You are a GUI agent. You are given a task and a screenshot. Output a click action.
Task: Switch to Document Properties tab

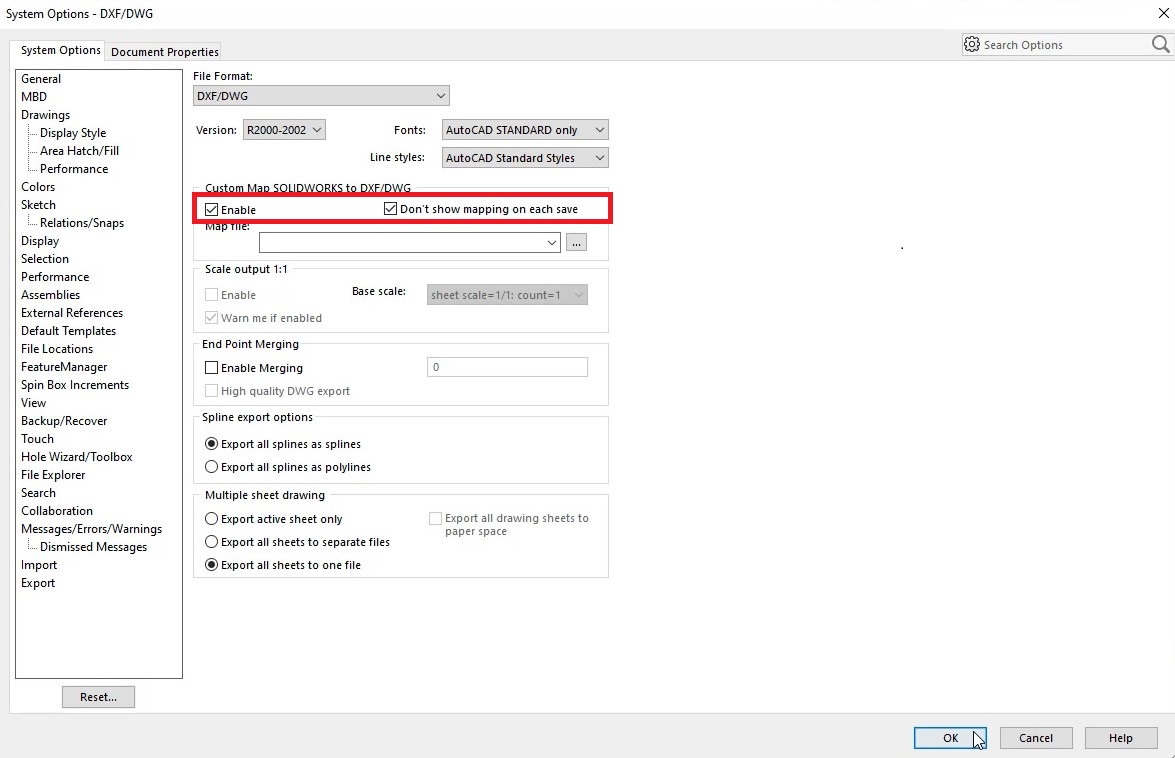[165, 52]
